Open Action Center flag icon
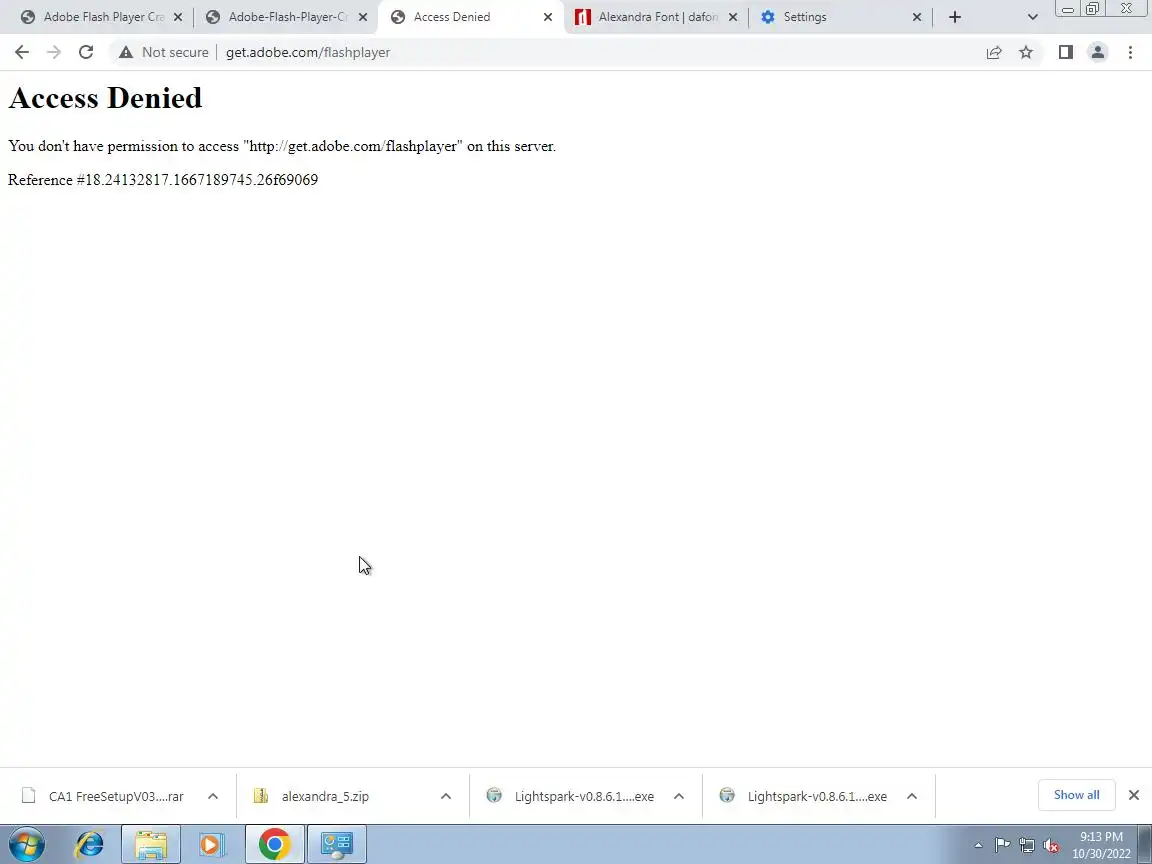The width and height of the screenshot is (1152, 864). [x=1002, y=845]
